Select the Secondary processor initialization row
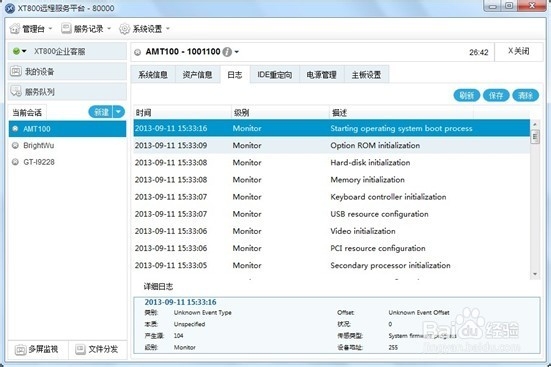551x367 pixels. (x=331, y=265)
